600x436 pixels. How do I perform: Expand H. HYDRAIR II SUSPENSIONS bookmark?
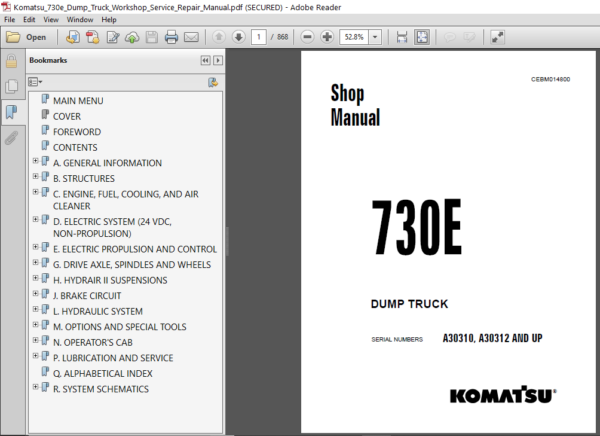pos(35,278)
